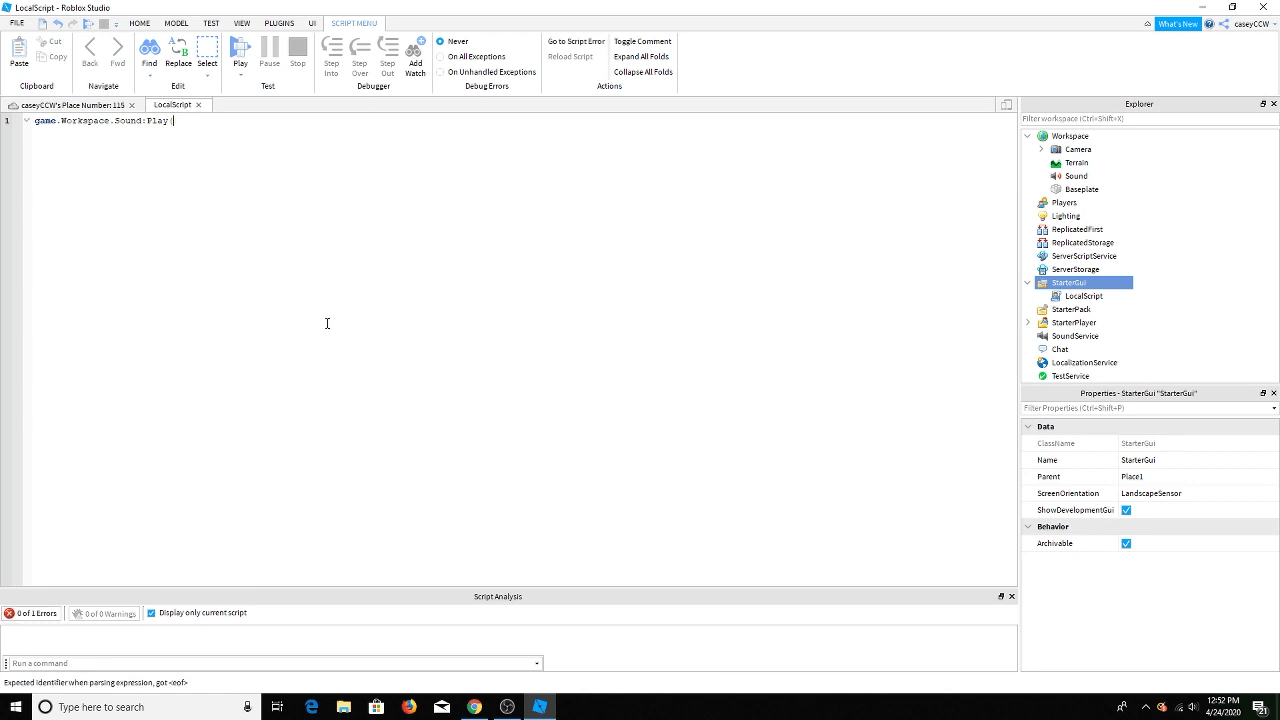Screen dimensions: 1280x720
Task: Collapse the Workspace tree node
Action: click(x=1027, y=136)
